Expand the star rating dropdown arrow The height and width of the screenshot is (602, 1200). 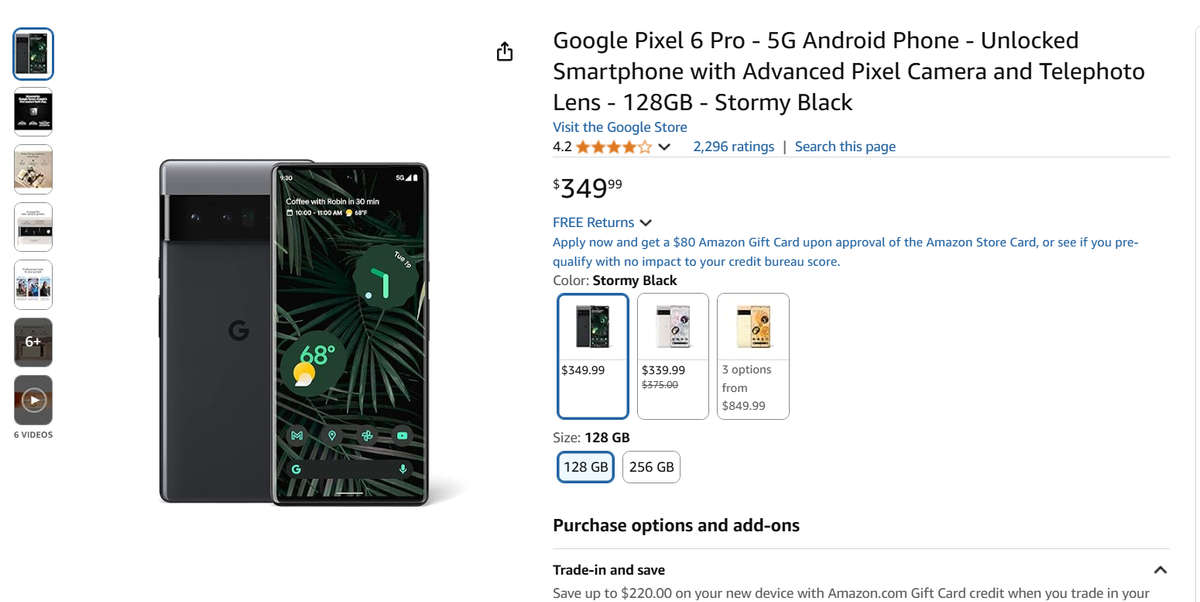(x=664, y=146)
